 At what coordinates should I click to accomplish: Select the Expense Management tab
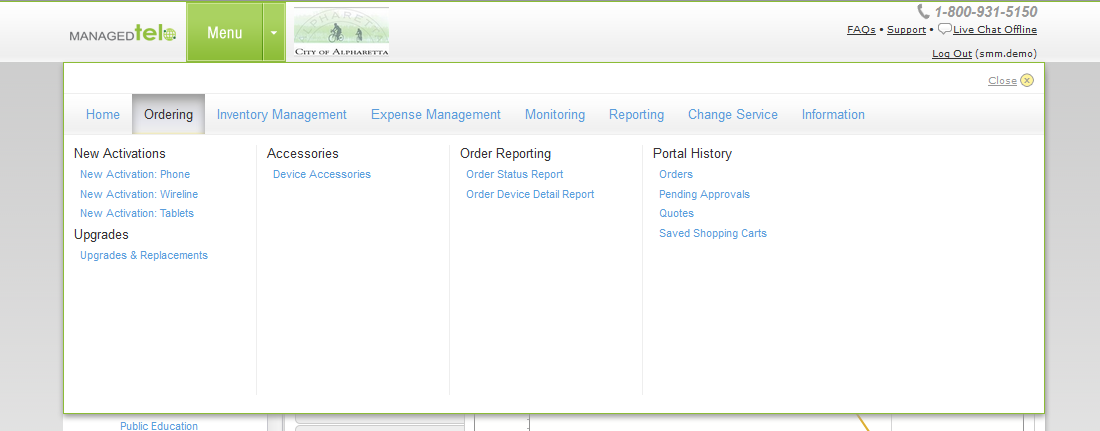pos(436,115)
